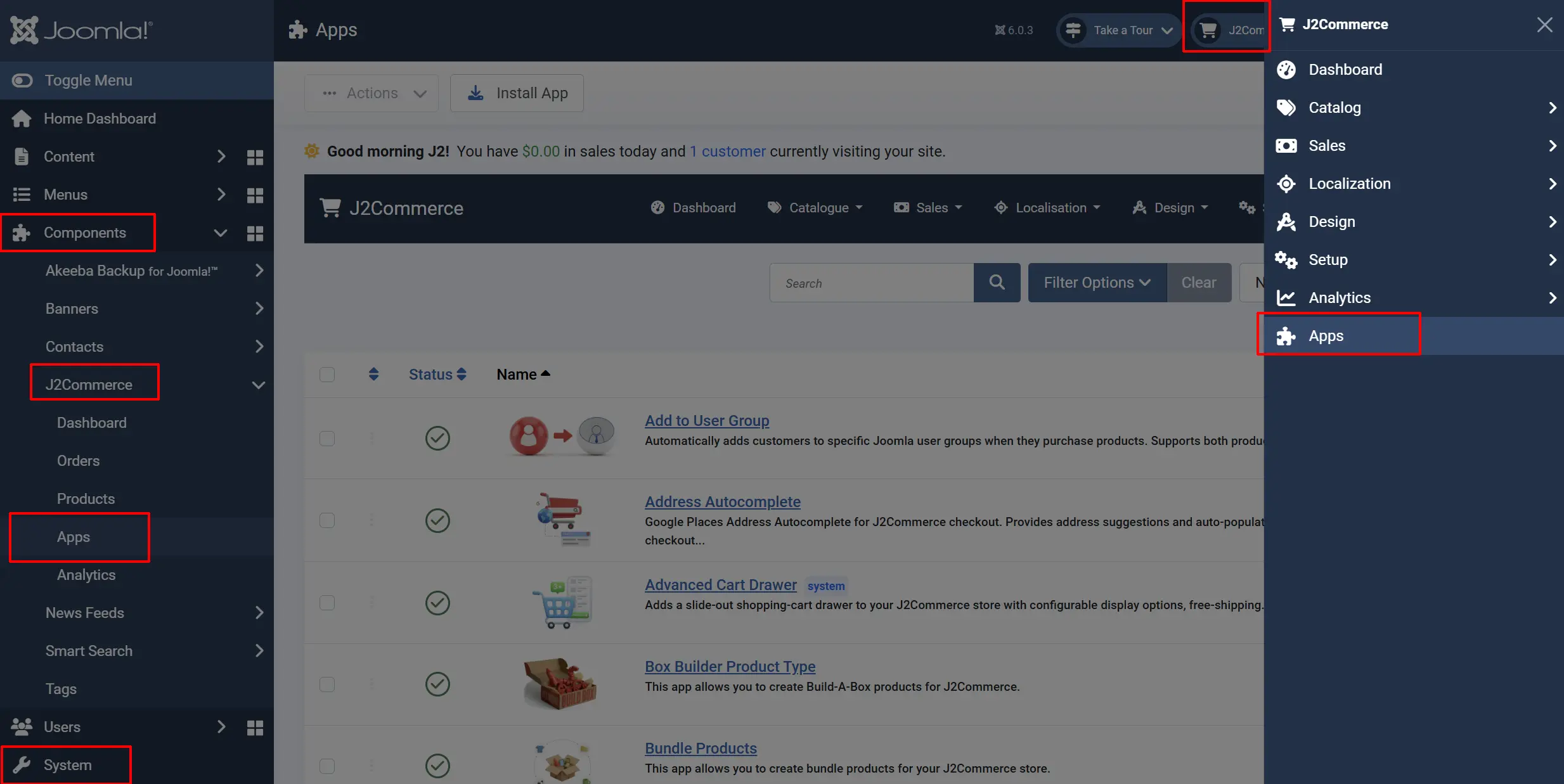This screenshot has width=1564, height=784.
Task: Collapse the Components menu chevron
Action: (x=220, y=233)
